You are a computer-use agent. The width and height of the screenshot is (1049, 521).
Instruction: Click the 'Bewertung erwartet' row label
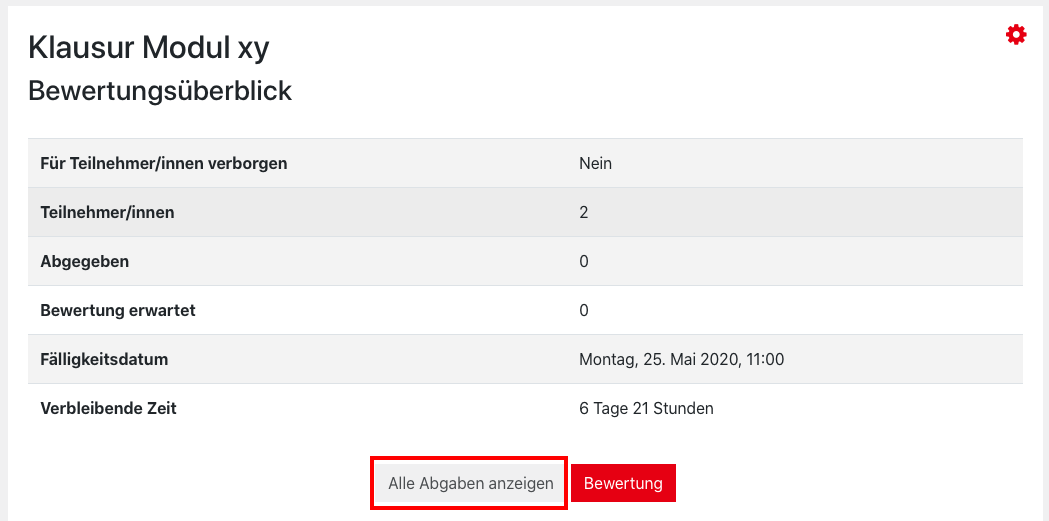coord(118,310)
